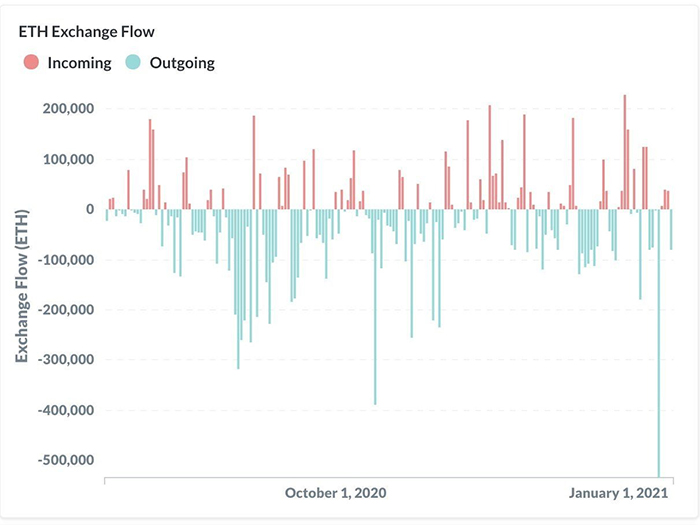Toggle the Incoming legend red circle
The image size is (700, 525).
[x=31, y=62]
